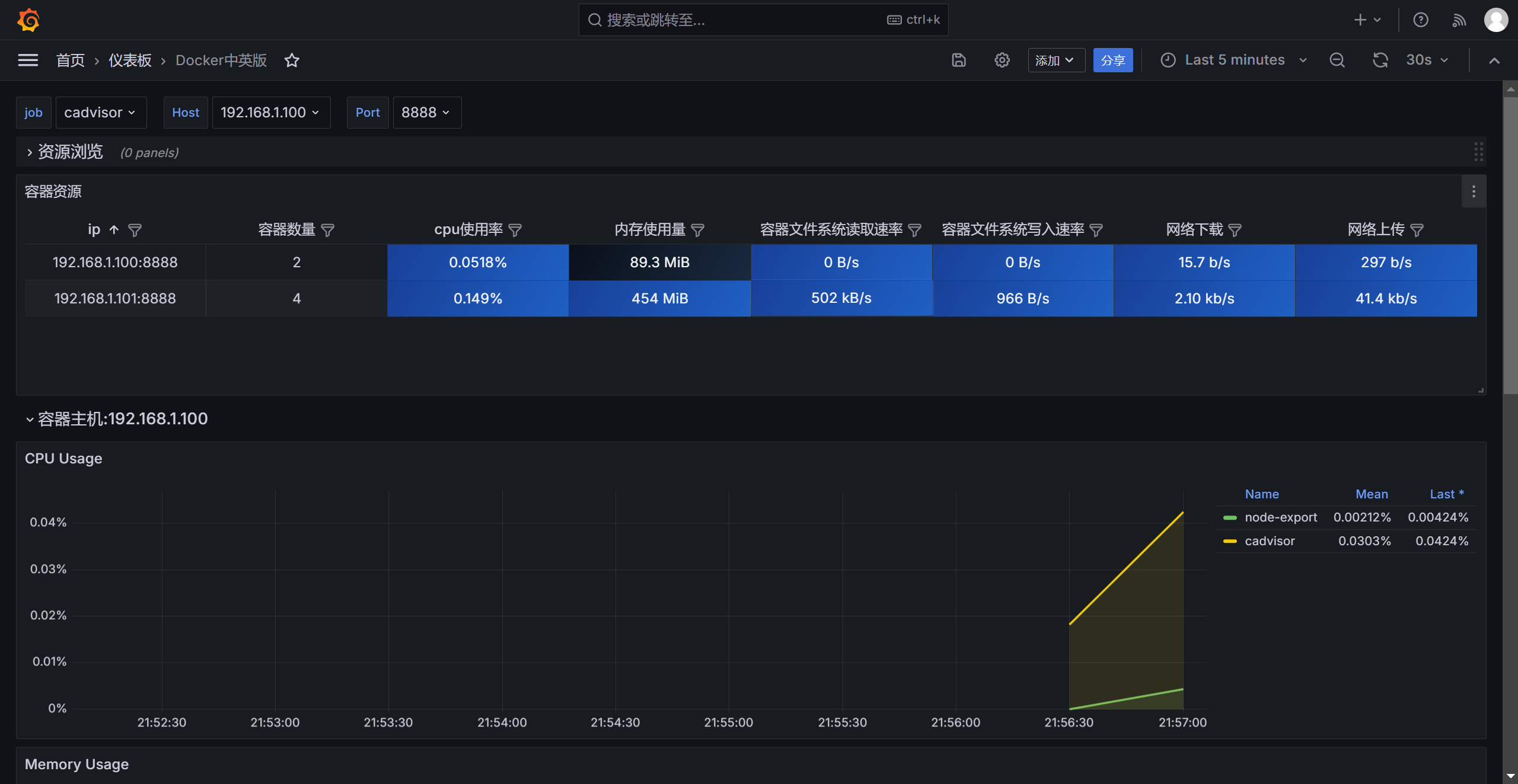The image size is (1518, 784).
Task: Click the page vertical scrollbar thumb
Action: [1510, 245]
